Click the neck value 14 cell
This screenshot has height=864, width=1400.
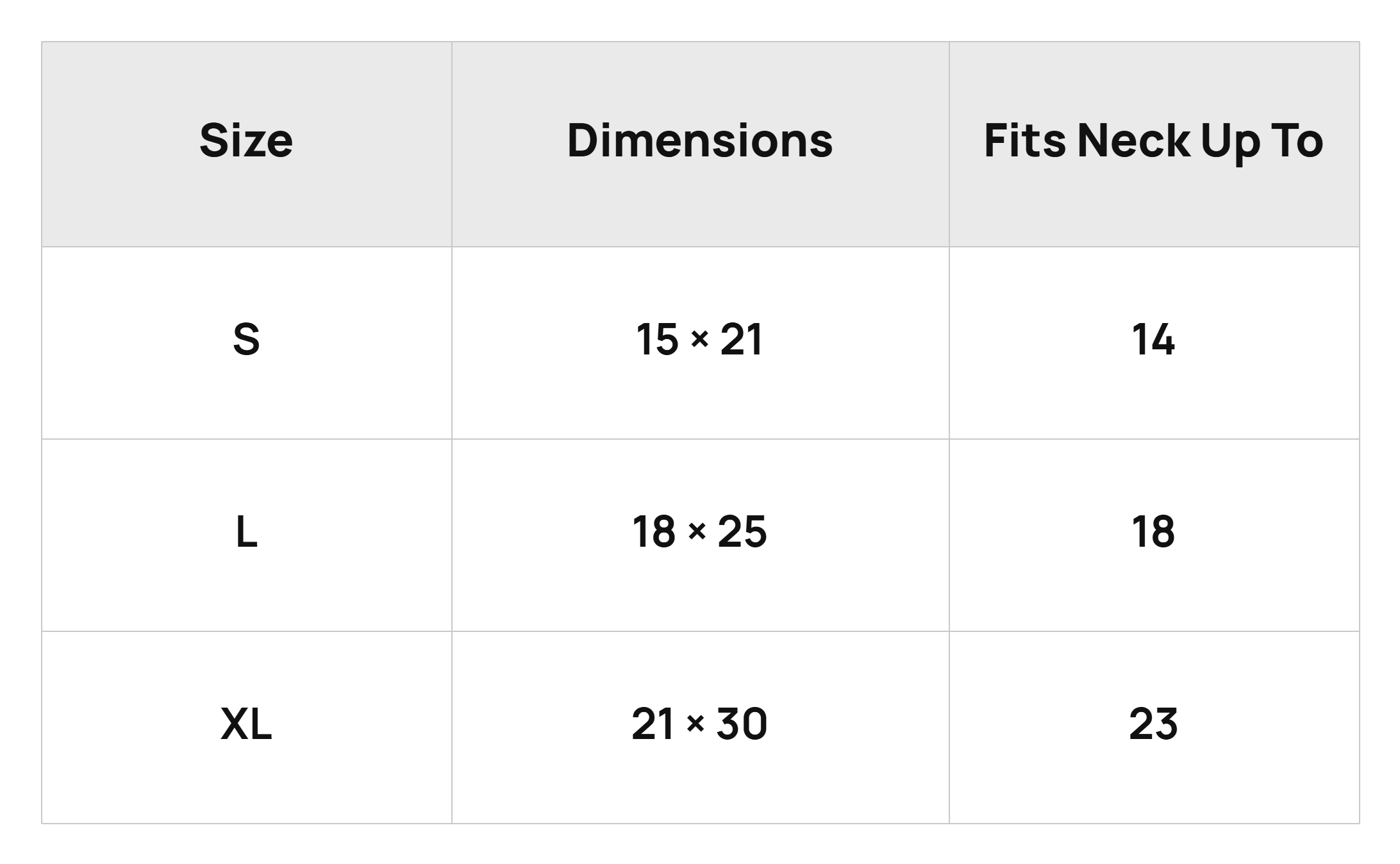click(x=1154, y=343)
